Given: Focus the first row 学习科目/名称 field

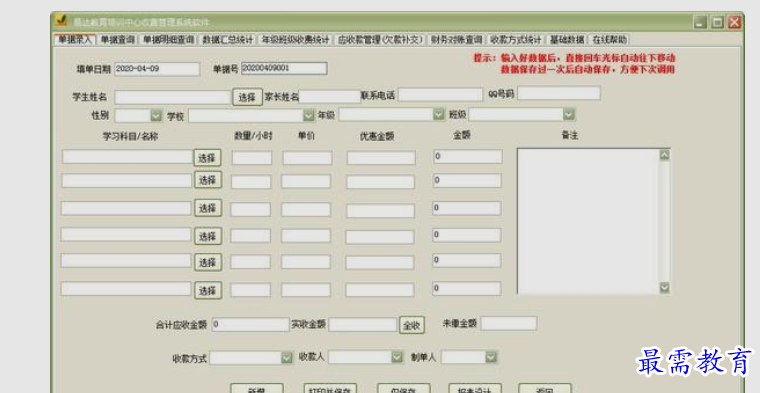Looking at the screenshot, I should click(127, 157).
